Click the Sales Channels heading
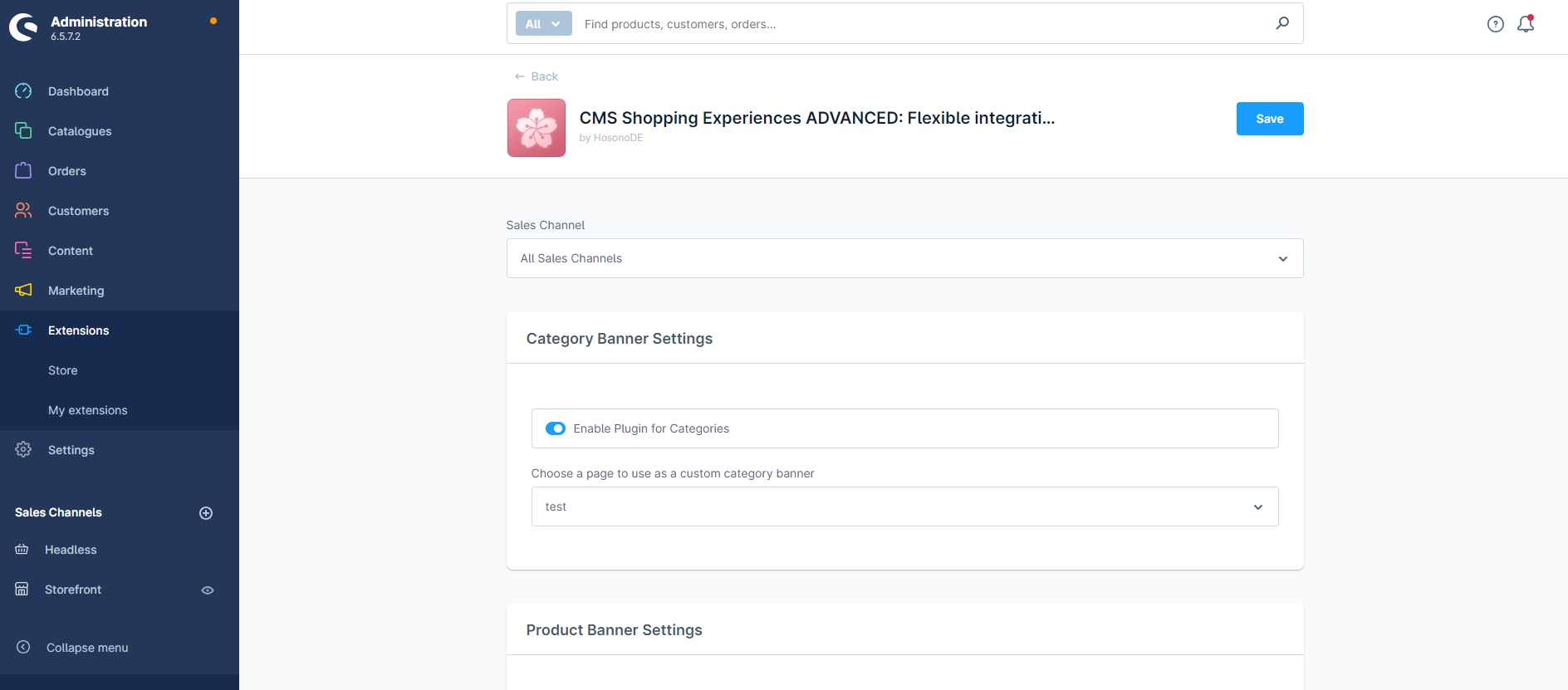 (x=58, y=512)
